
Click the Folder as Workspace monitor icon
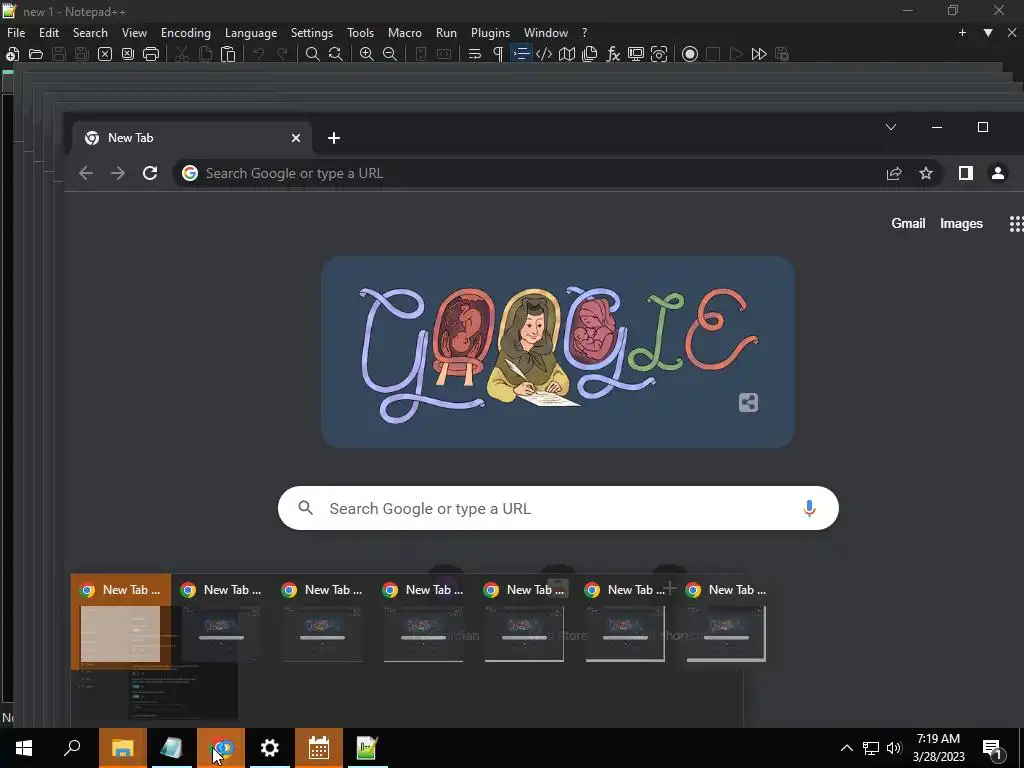coord(636,54)
